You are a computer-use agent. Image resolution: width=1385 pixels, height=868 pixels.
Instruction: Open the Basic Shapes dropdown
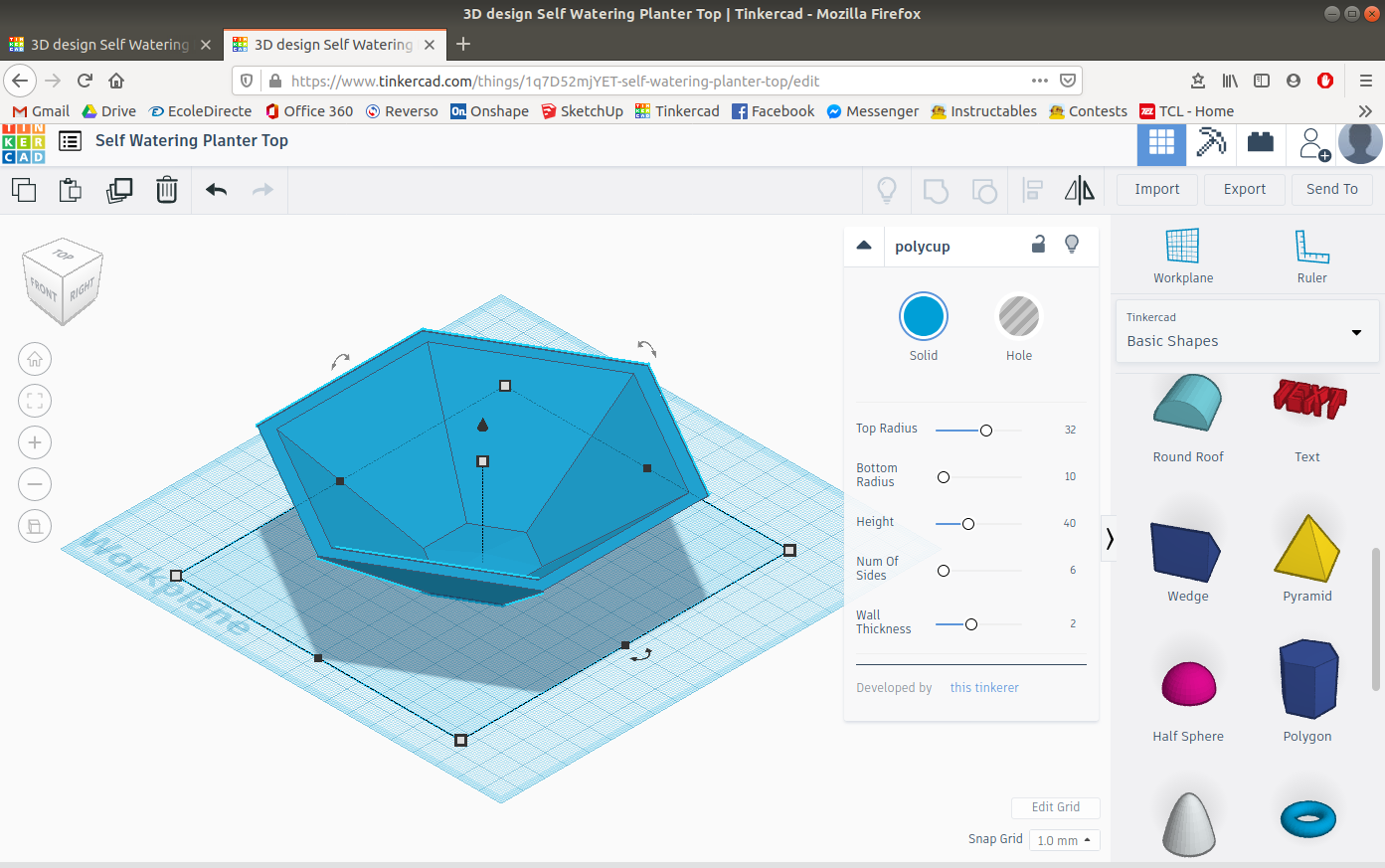[x=1247, y=331]
